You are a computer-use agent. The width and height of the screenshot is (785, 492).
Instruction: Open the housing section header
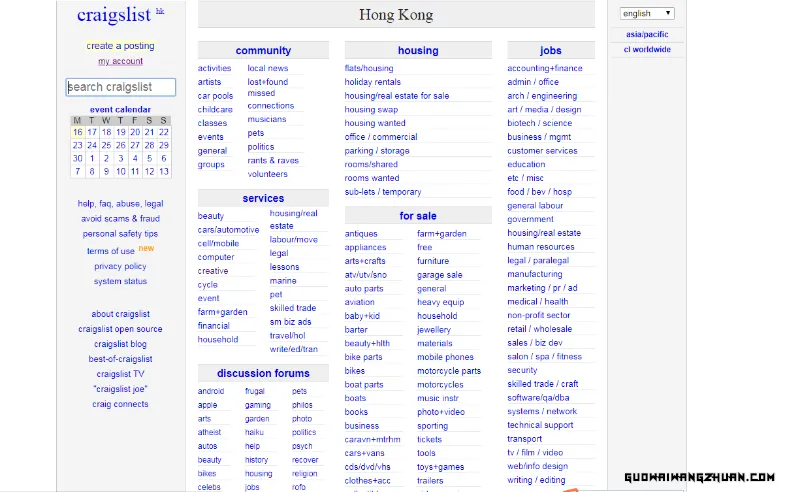pyautogui.click(x=418, y=51)
